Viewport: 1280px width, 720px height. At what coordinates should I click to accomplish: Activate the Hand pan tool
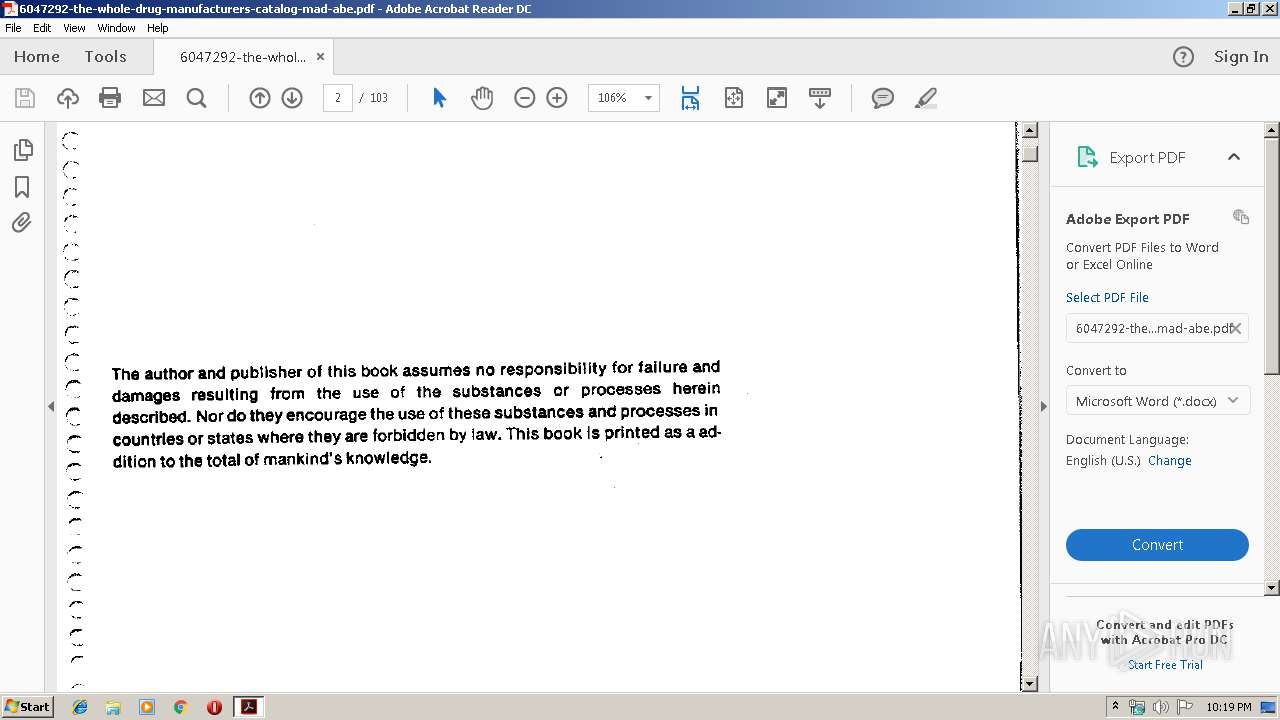482,98
